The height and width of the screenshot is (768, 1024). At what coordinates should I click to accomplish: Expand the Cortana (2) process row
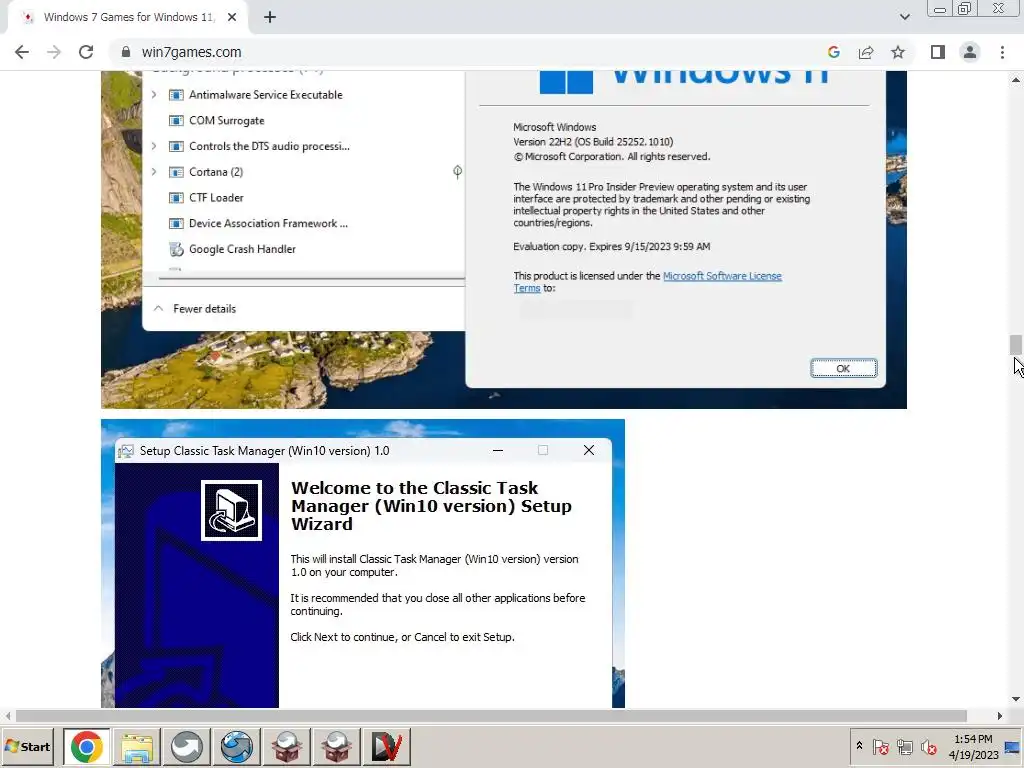click(154, 172)
